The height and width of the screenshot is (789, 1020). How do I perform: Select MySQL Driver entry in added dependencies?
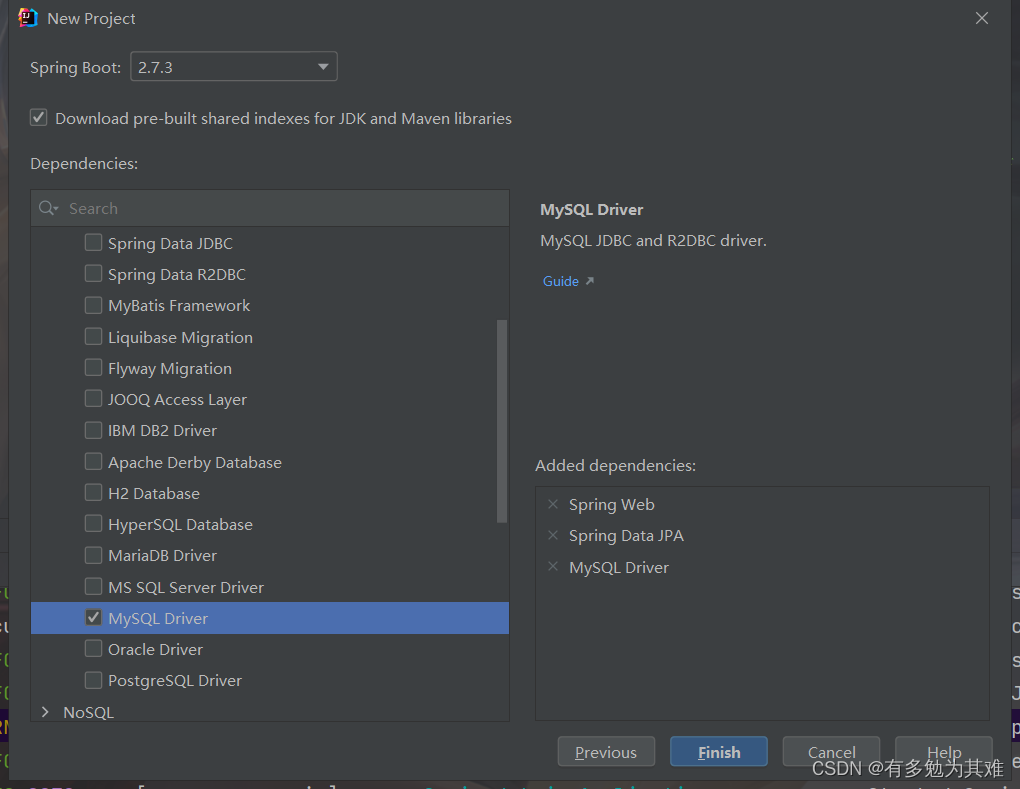coord(619,567)
